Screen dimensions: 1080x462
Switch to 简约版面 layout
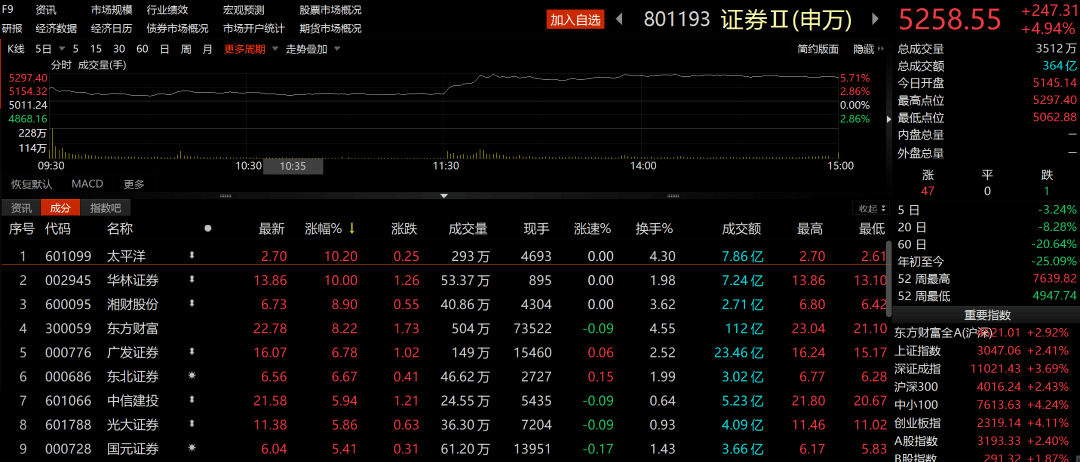coord(818,49)
